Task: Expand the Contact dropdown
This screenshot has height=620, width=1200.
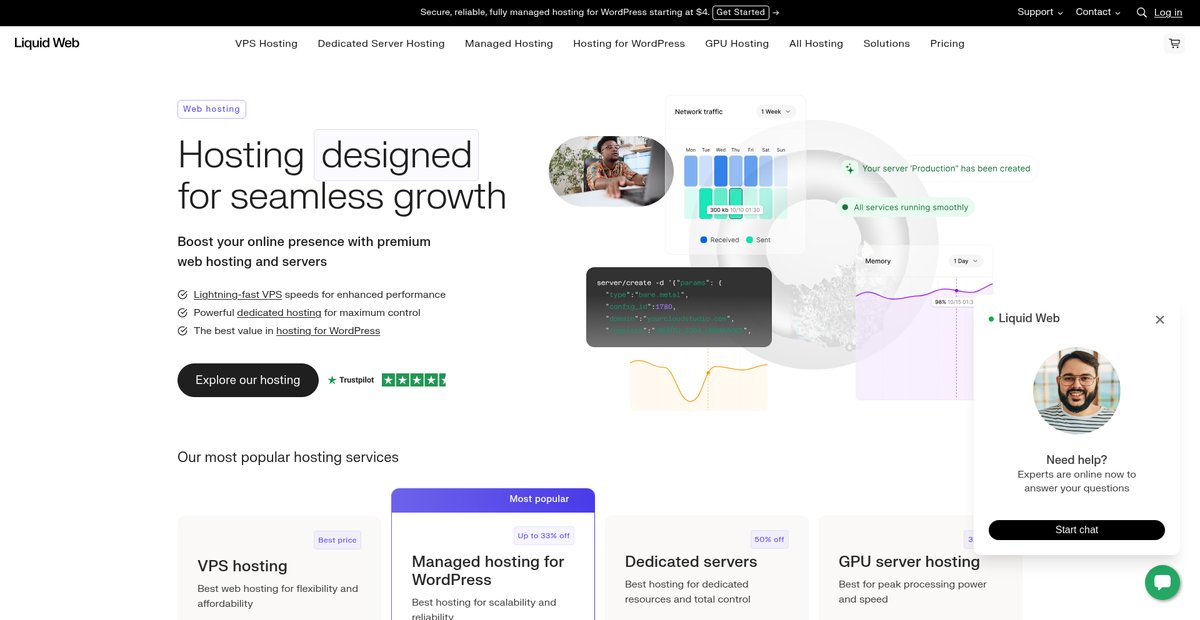Action: point(1098,12)
